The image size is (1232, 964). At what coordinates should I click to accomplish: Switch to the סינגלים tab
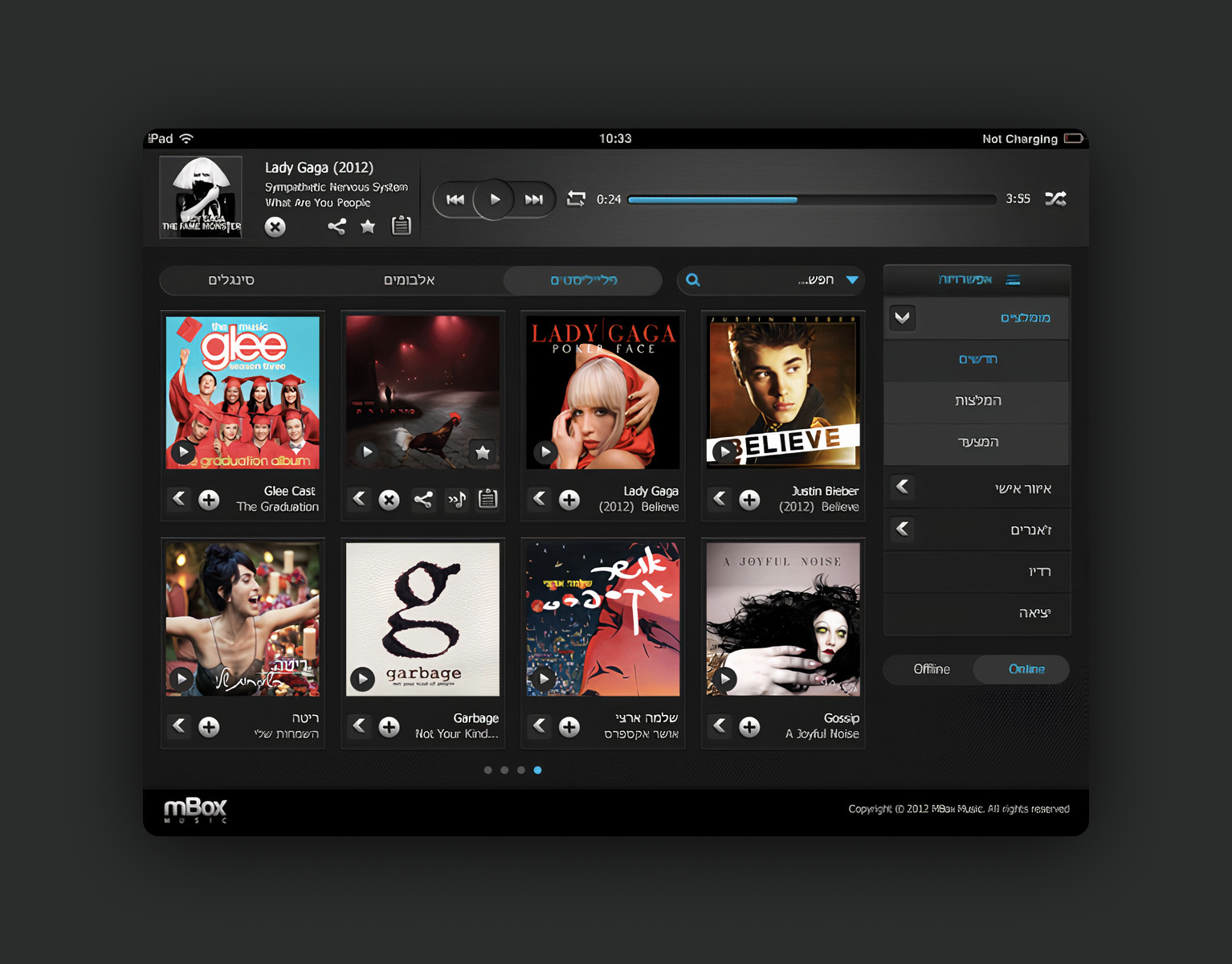(231, 280)
